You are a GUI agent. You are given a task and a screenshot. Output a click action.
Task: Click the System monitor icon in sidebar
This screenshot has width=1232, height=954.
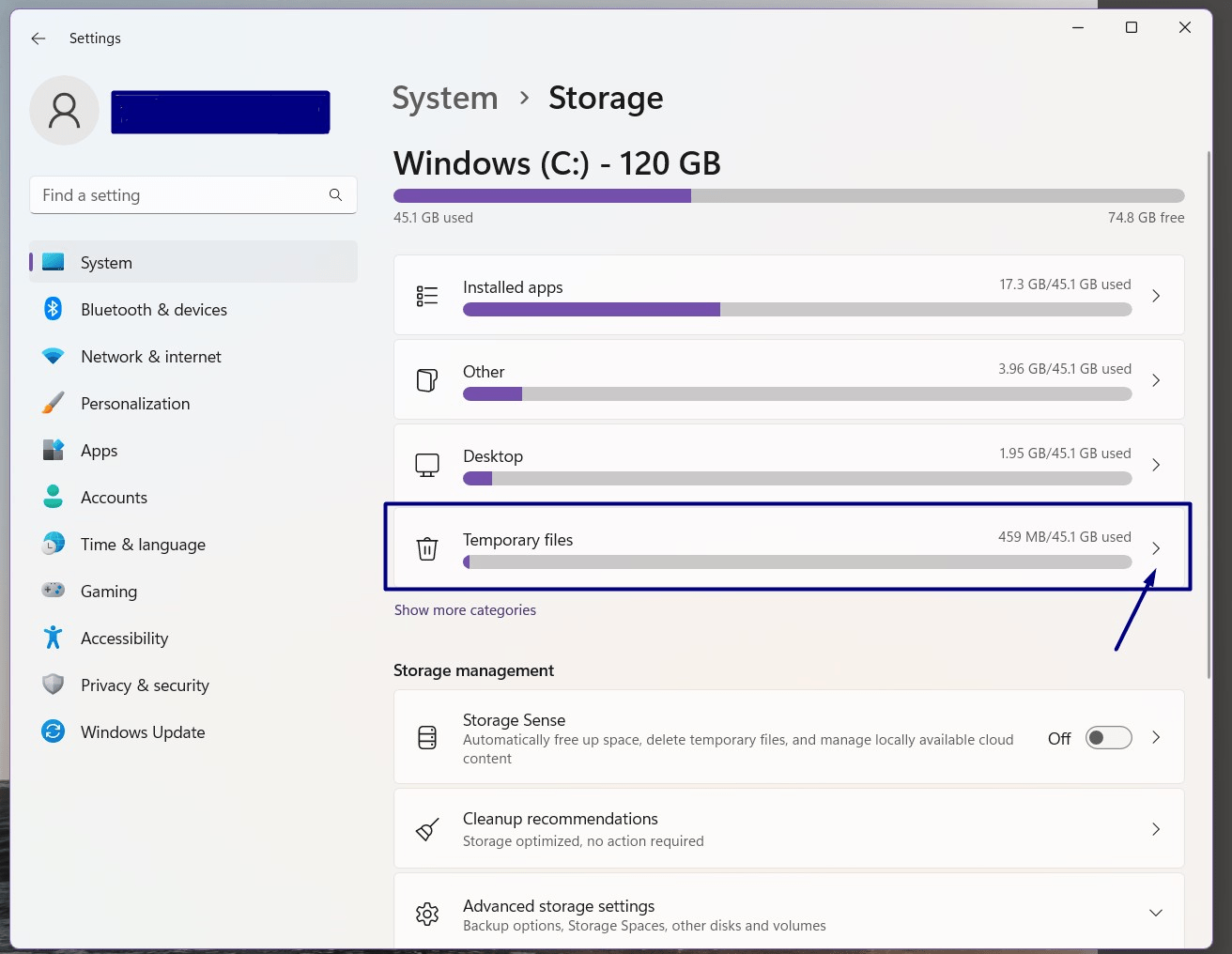click(54, 262)
